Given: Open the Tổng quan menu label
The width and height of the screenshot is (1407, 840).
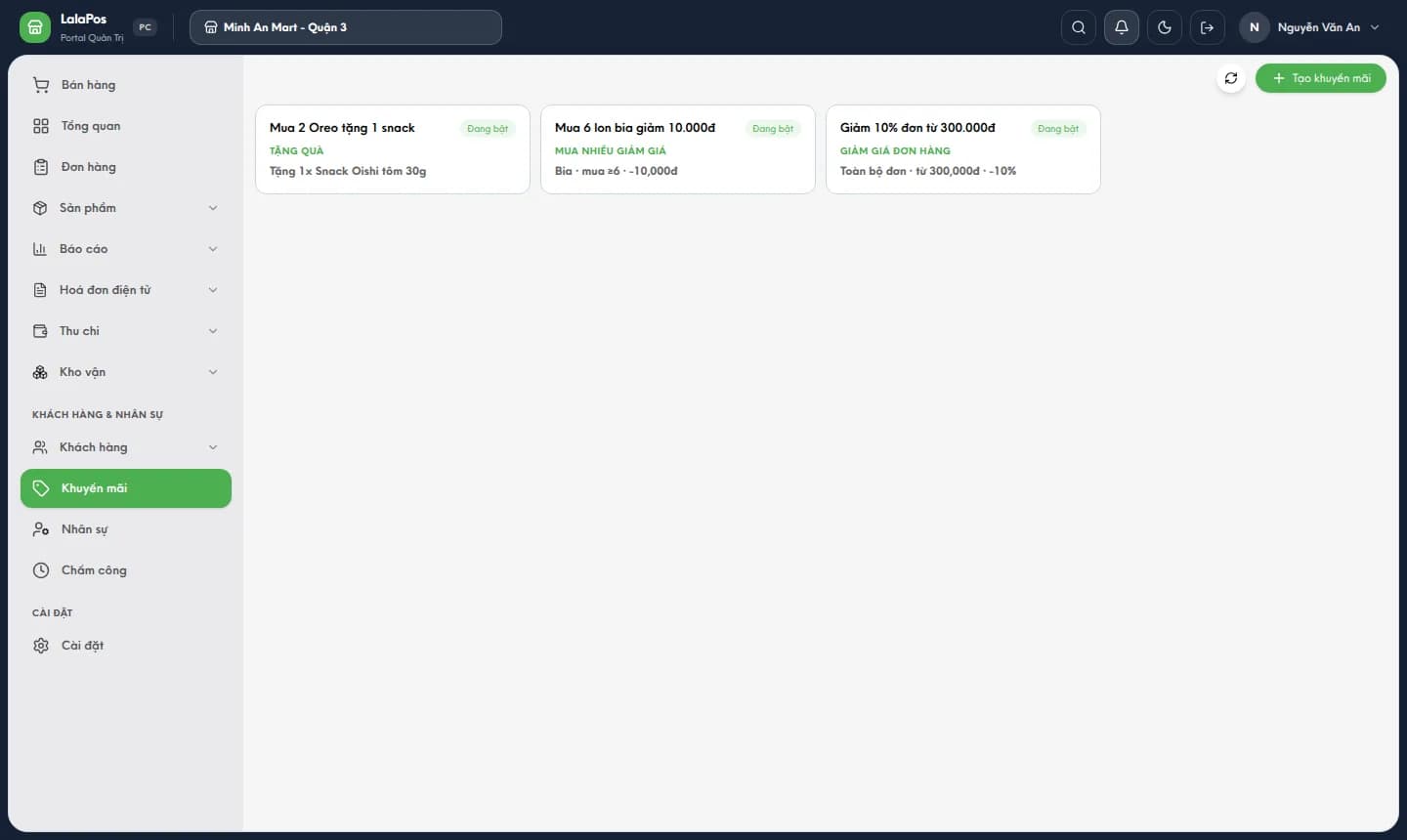Looking at the screenshot, I should click(91, 126).
